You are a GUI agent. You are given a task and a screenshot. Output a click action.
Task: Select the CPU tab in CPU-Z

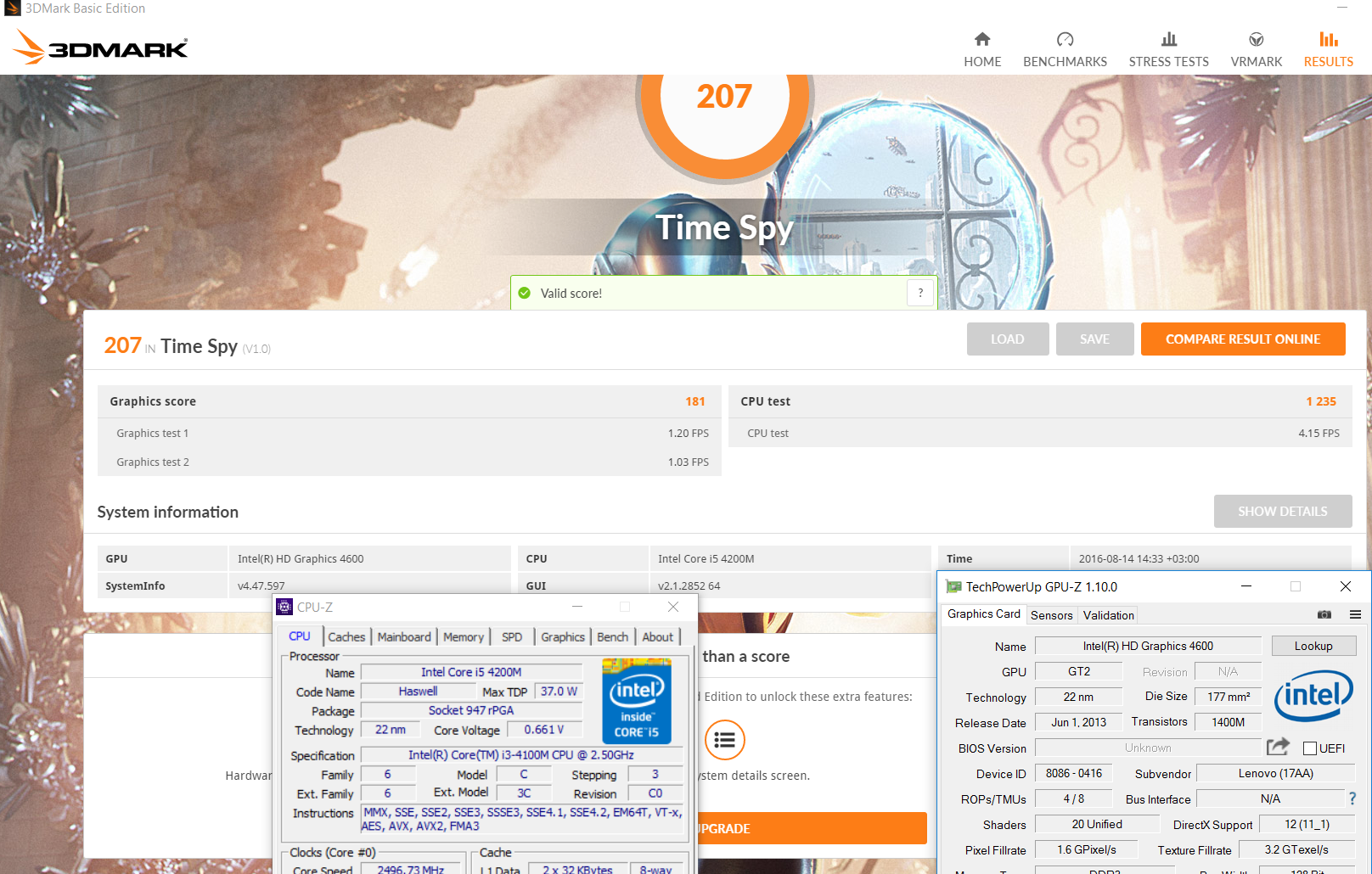(x=300, y=636)
